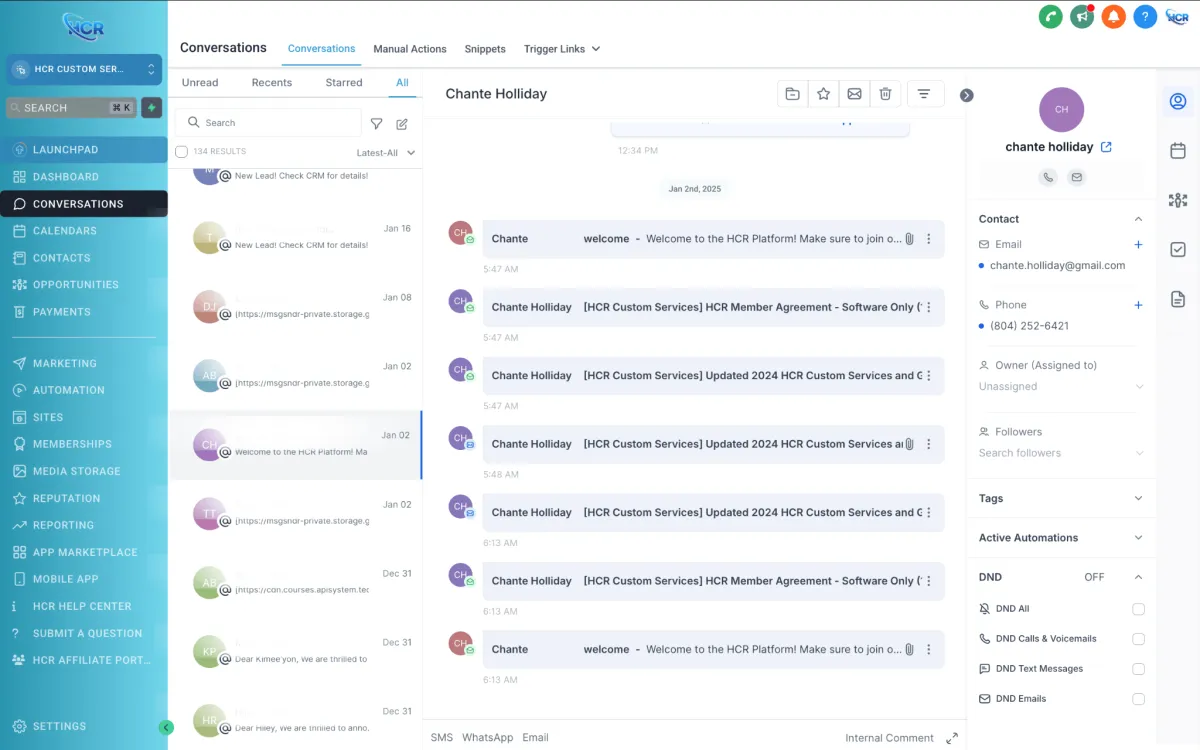1200x750 pixels.
Task: Switch to Recents tab
Action: [x=272, y=83]
